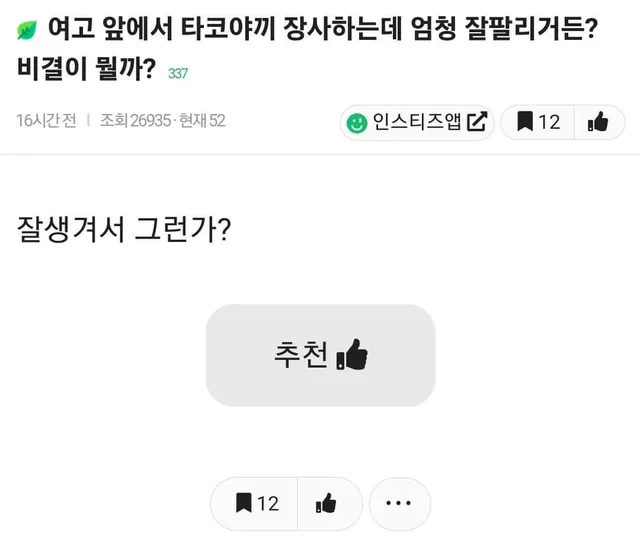Click the top bookmark icon

pyautogui.click(x=525, y=122)
